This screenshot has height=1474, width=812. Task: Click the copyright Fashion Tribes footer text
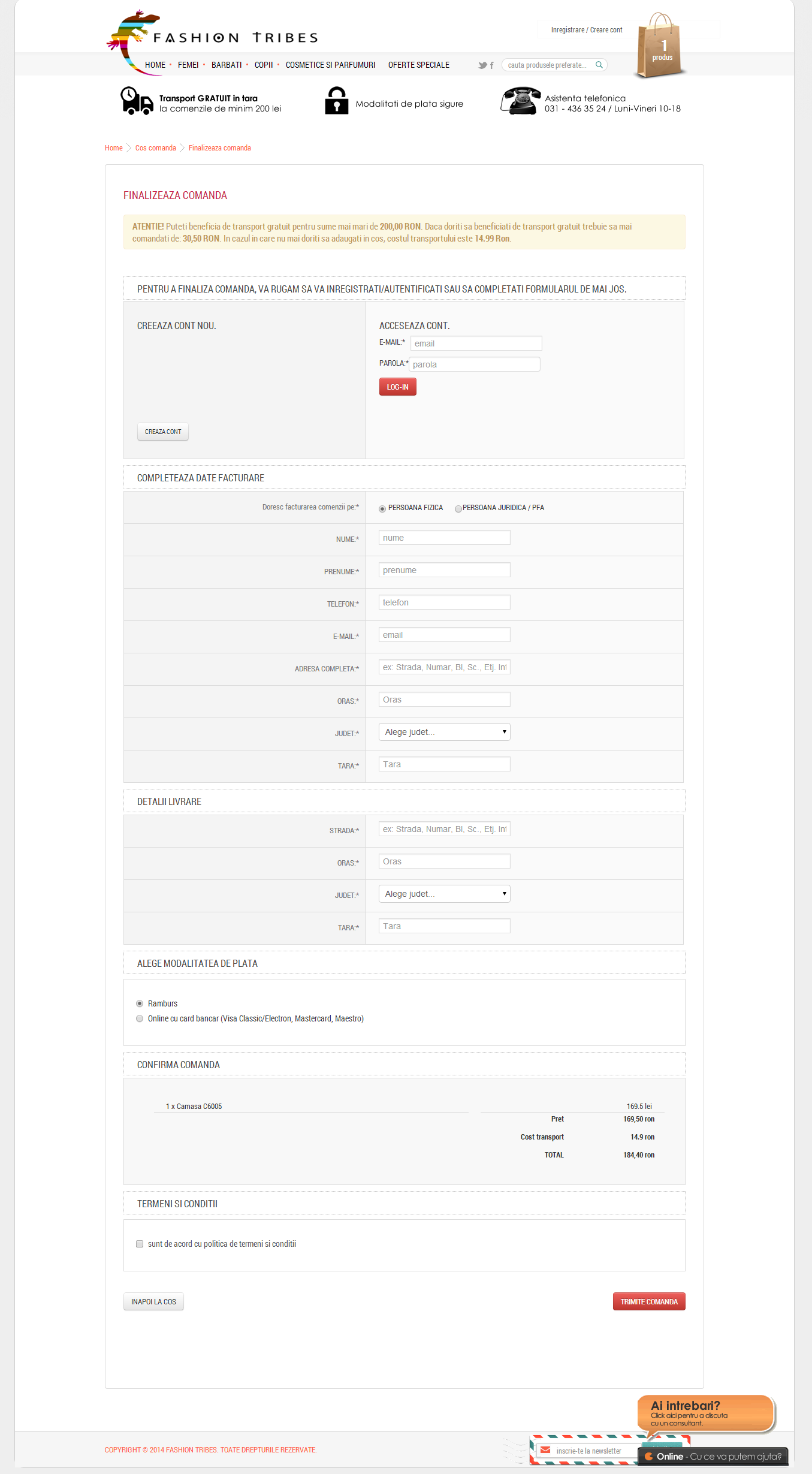(210, 1450)
